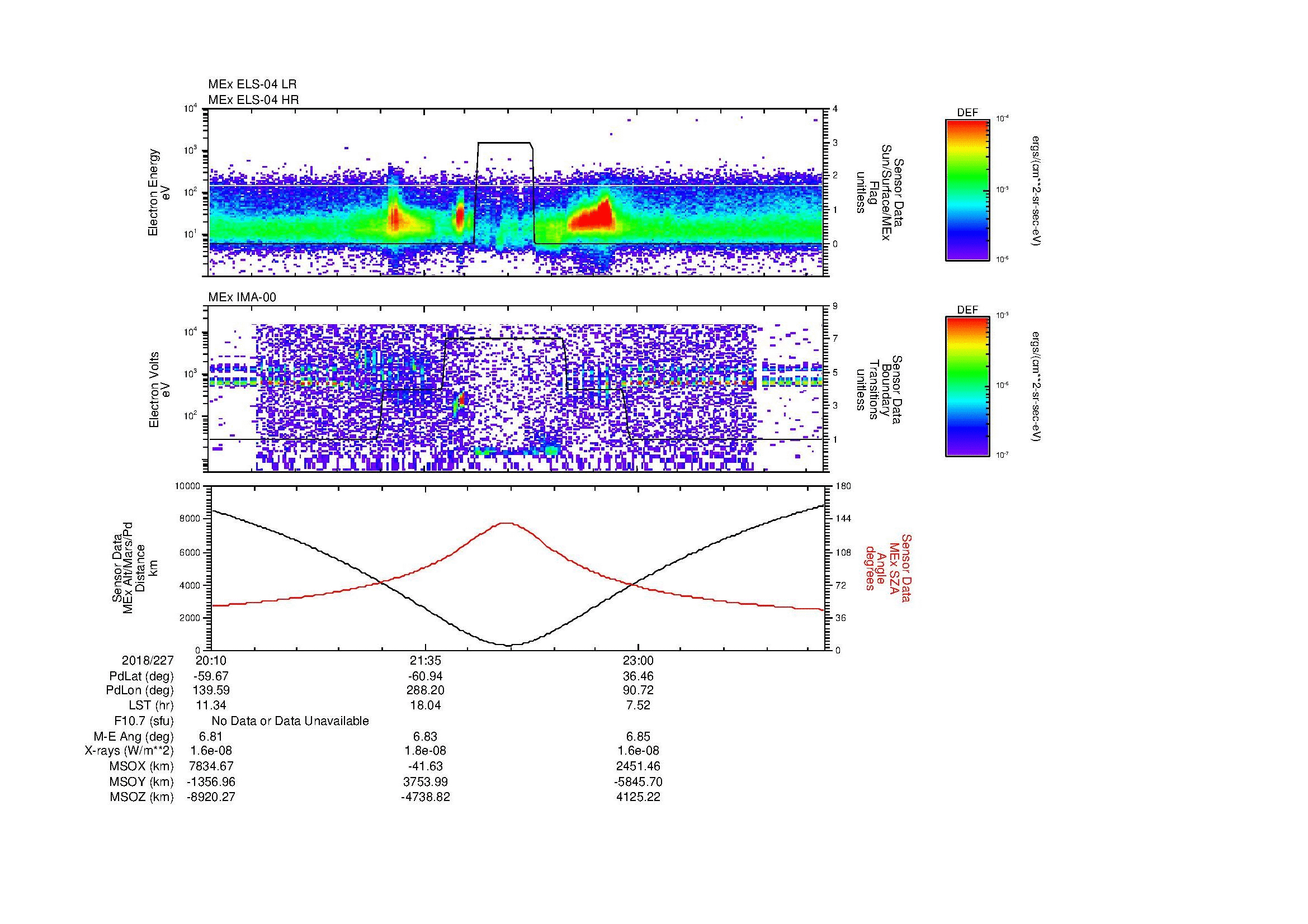Click the MSOZ value 4125.22
The image size is (1308, 924).
[x=638, y=797]
